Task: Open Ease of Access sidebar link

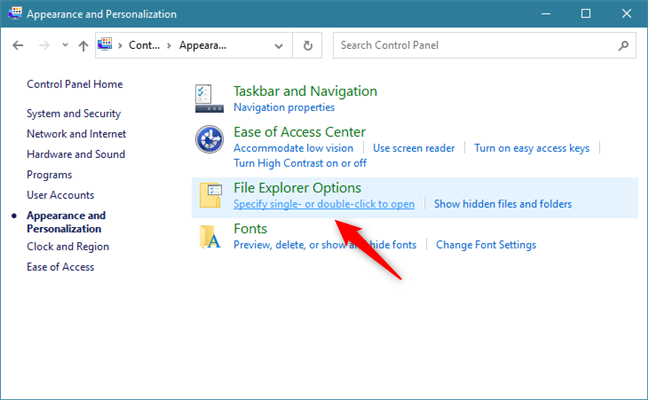Action: (60, 267)
